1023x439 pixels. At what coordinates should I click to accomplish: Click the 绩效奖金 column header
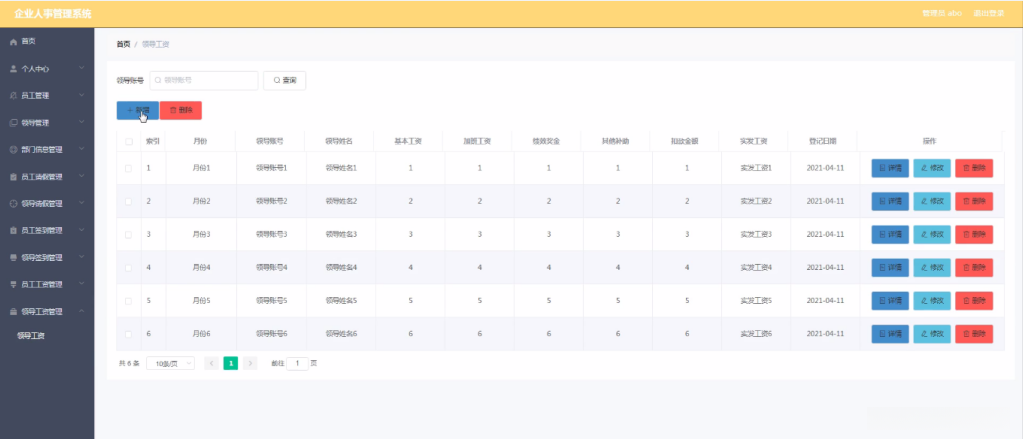click(546, 141)
